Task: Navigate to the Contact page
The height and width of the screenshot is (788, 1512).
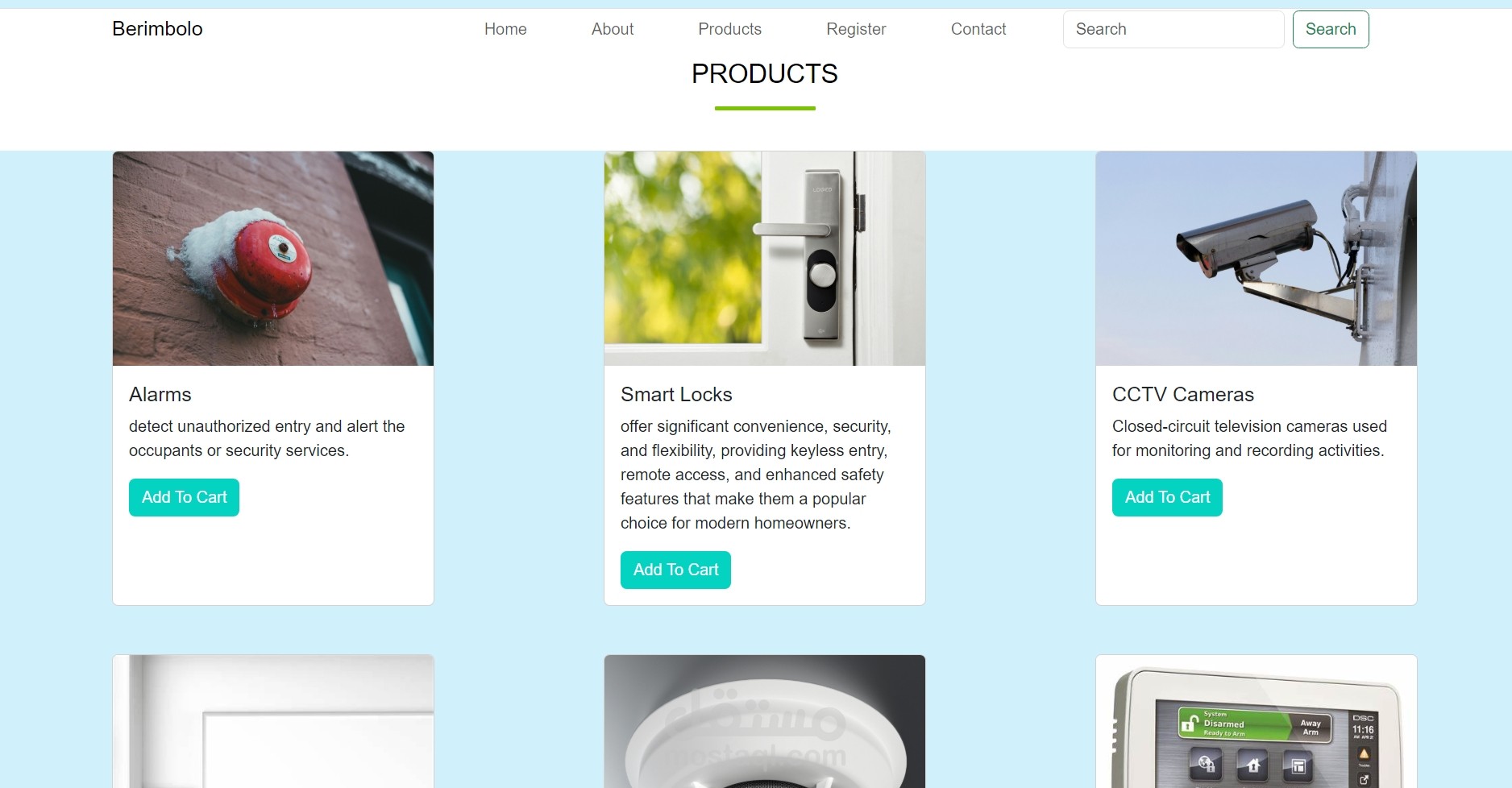Action: click(x=978, y=29)
